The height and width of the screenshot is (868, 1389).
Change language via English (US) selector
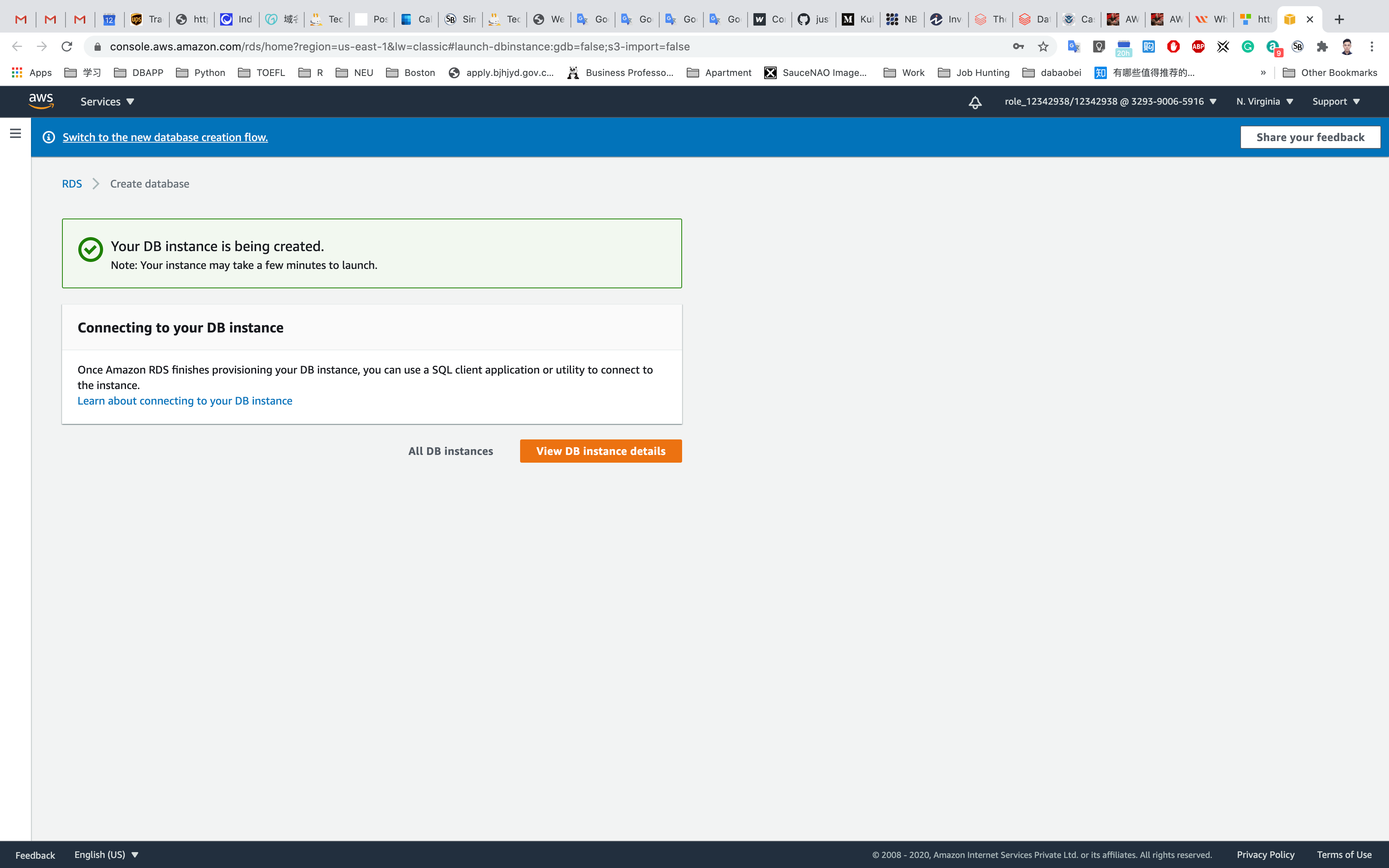pyautogui.click(x=106, y=854)
